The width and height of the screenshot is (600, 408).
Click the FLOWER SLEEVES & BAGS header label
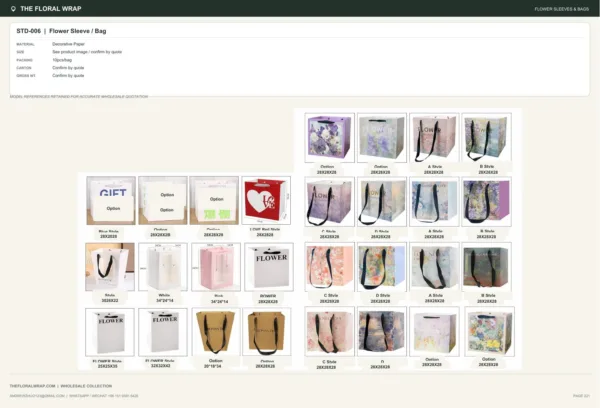[561, 9]
